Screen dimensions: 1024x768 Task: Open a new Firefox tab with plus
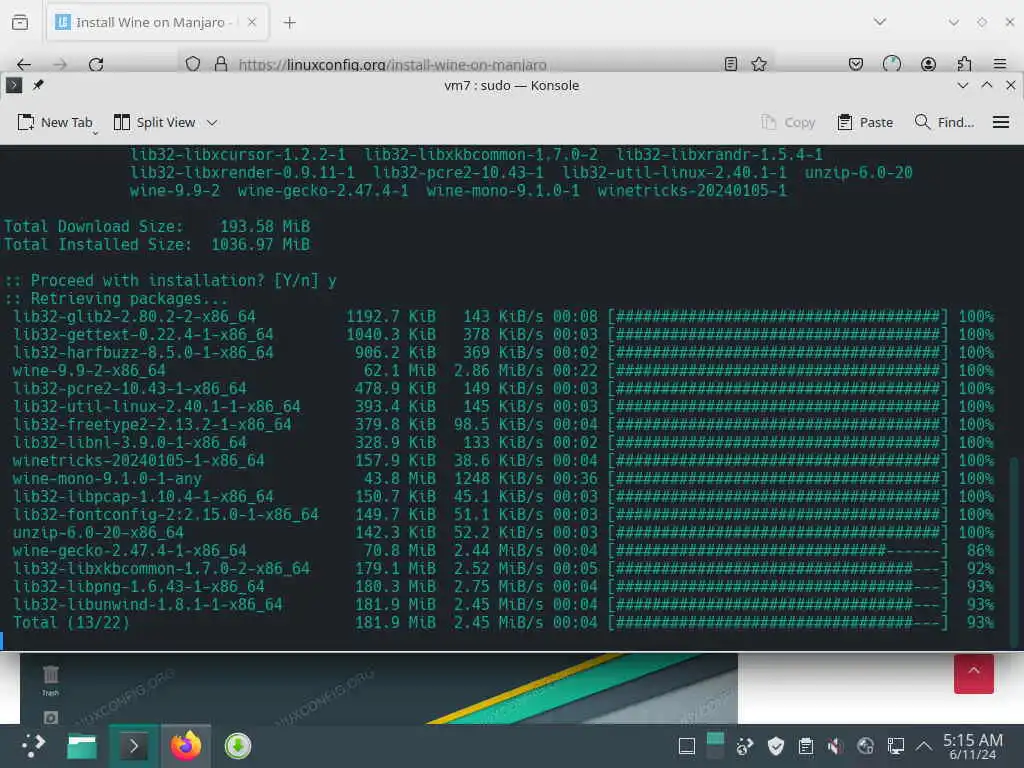289,23
